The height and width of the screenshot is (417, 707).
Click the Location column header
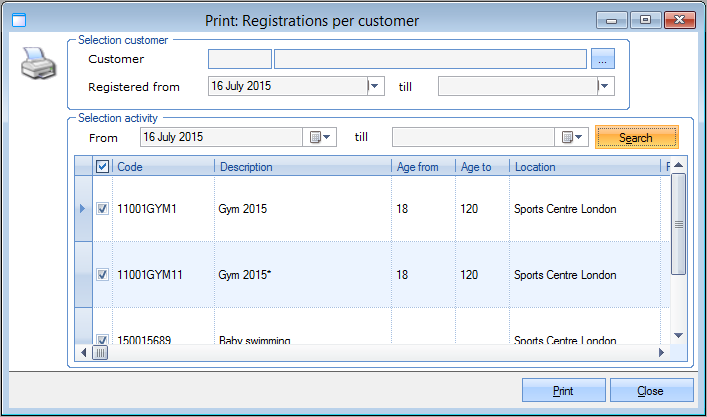[x=584, y=167]
